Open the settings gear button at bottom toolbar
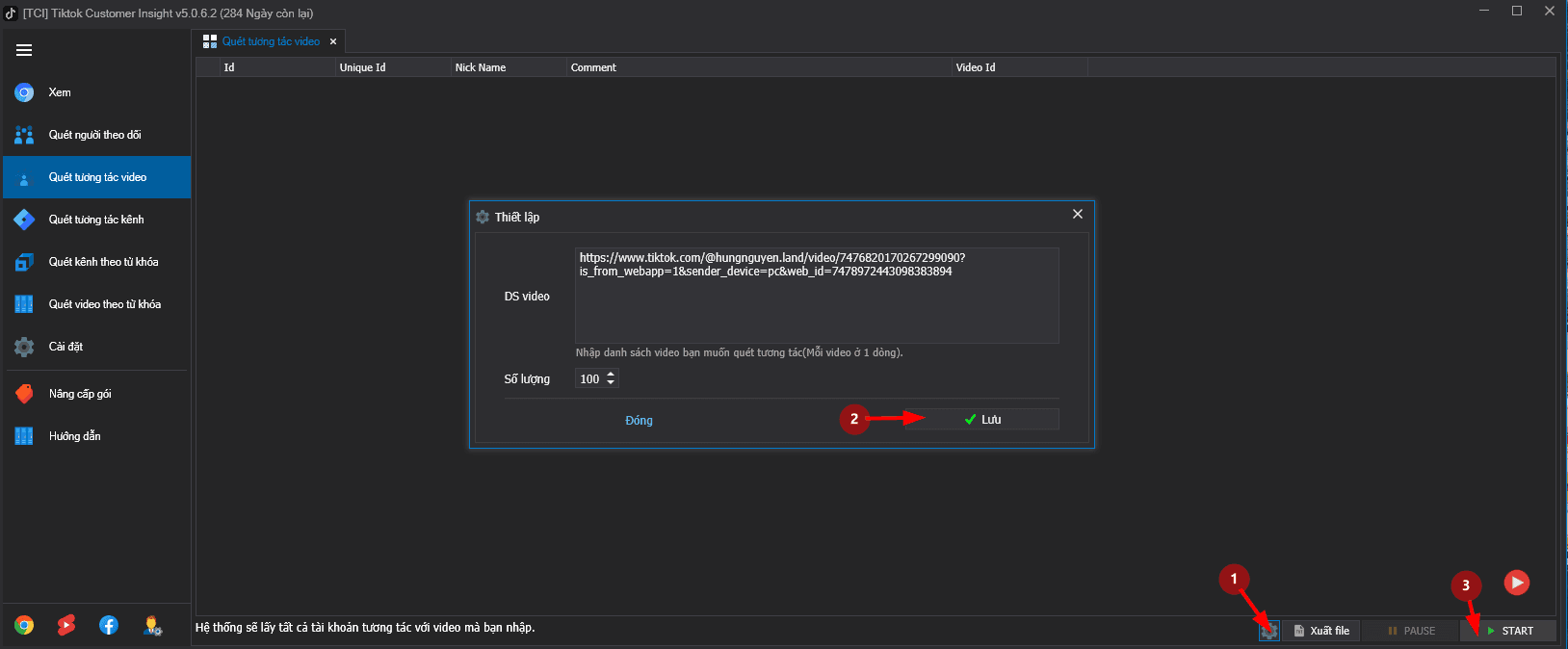The width and height of the screenshot is (1568, 649). point(1269,631)
